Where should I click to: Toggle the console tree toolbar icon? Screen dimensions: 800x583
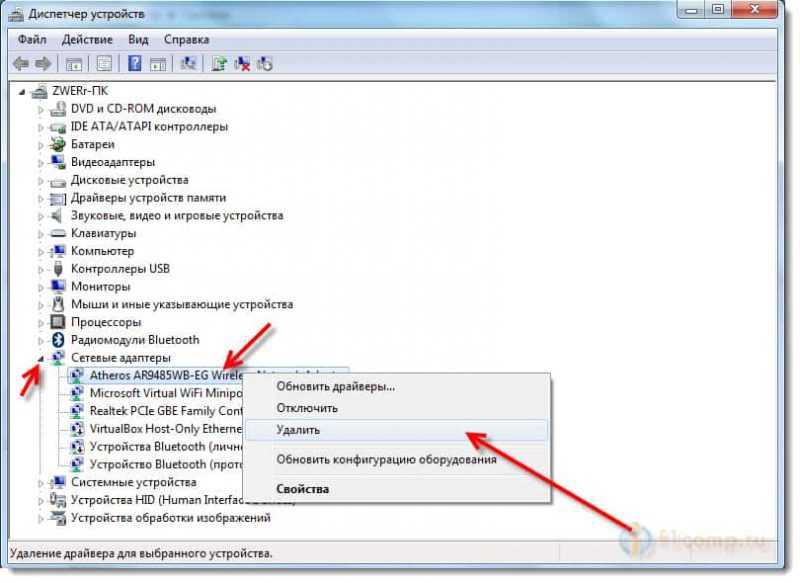click(73, 64)
